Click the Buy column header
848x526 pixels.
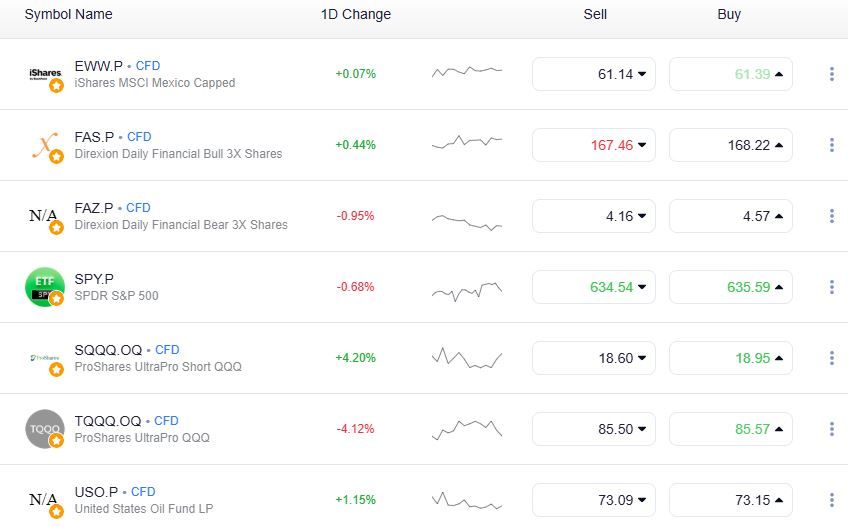click(729, 14)
